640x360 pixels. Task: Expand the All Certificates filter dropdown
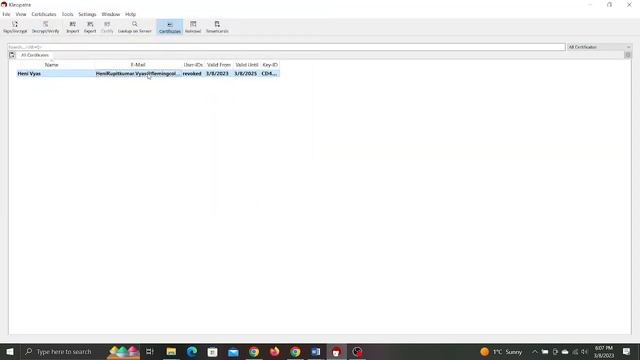[x=599, y=47]
